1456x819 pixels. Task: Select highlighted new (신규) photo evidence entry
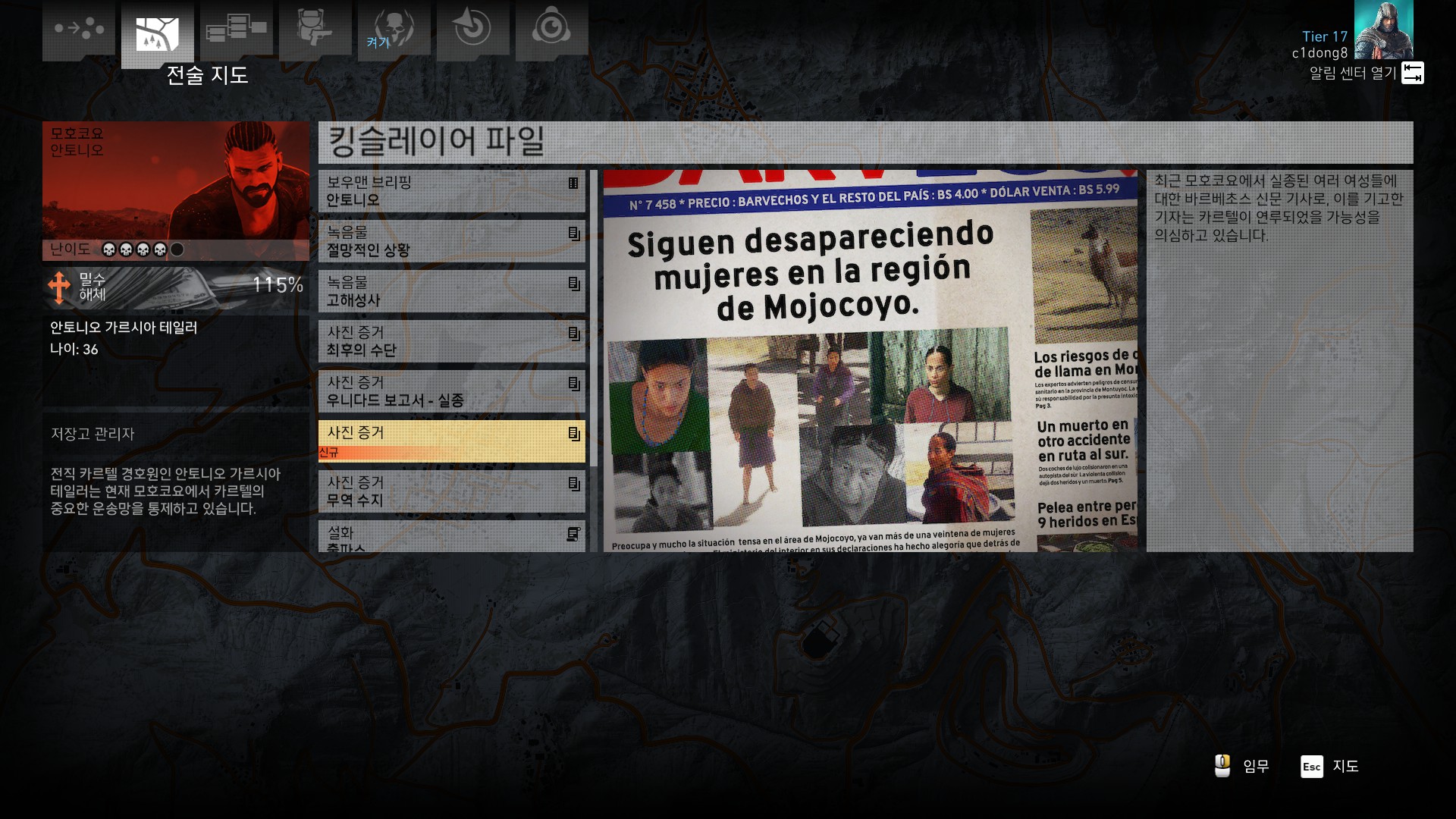click(451, 441)
